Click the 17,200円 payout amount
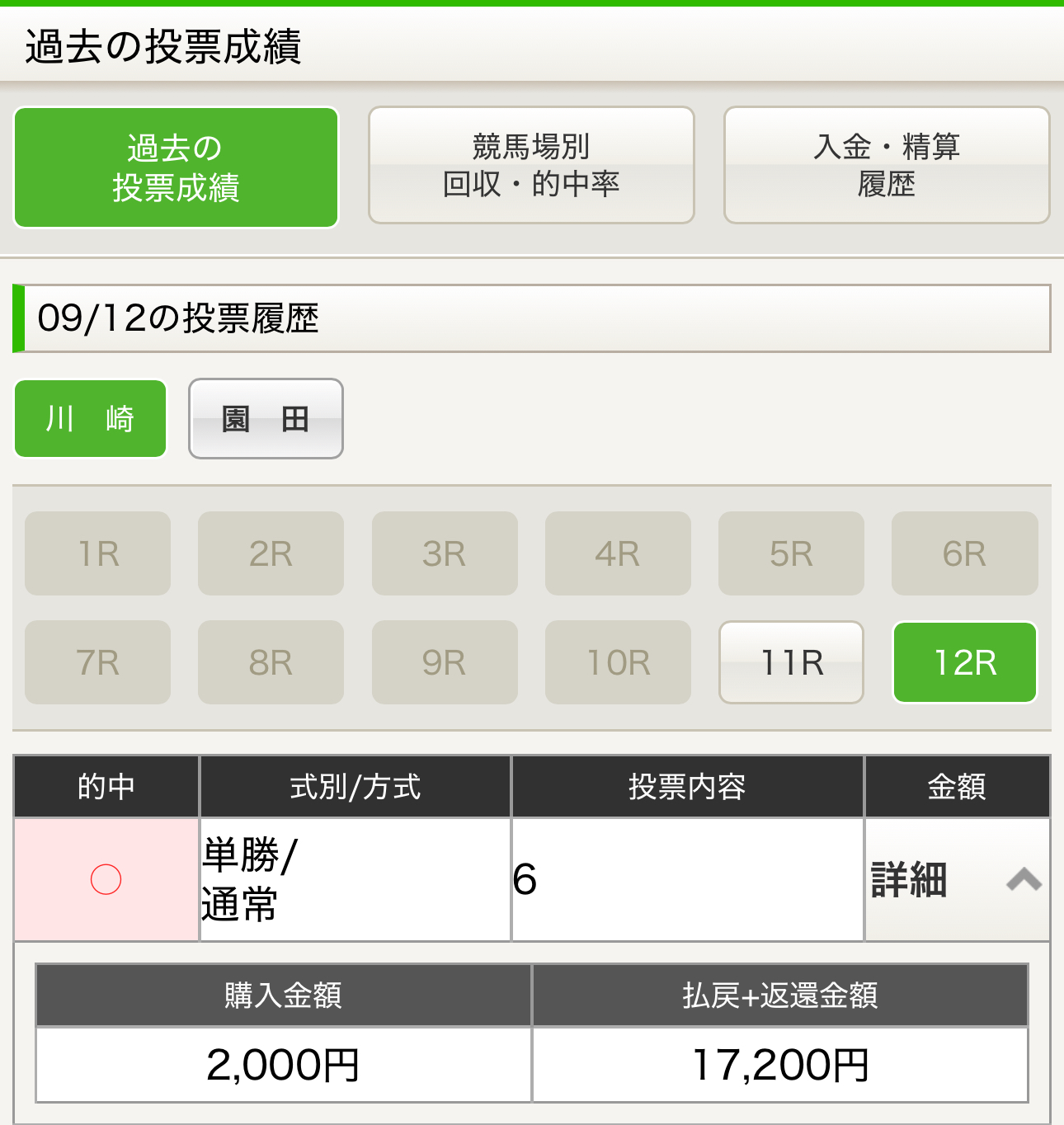Image resolution: width=1064 pixels, height=1125 pixels. pos(780,1065)
